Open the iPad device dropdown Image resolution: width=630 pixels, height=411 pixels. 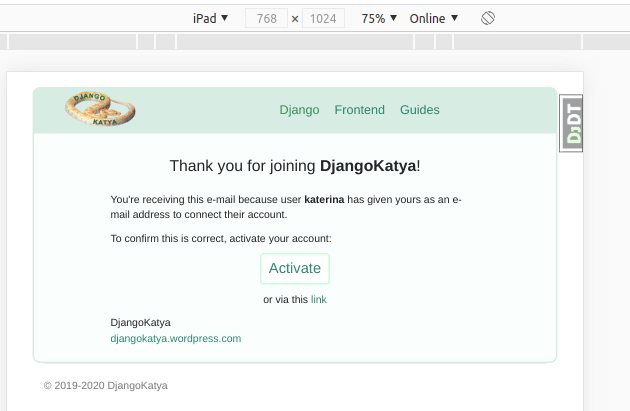tap(210, 18)
